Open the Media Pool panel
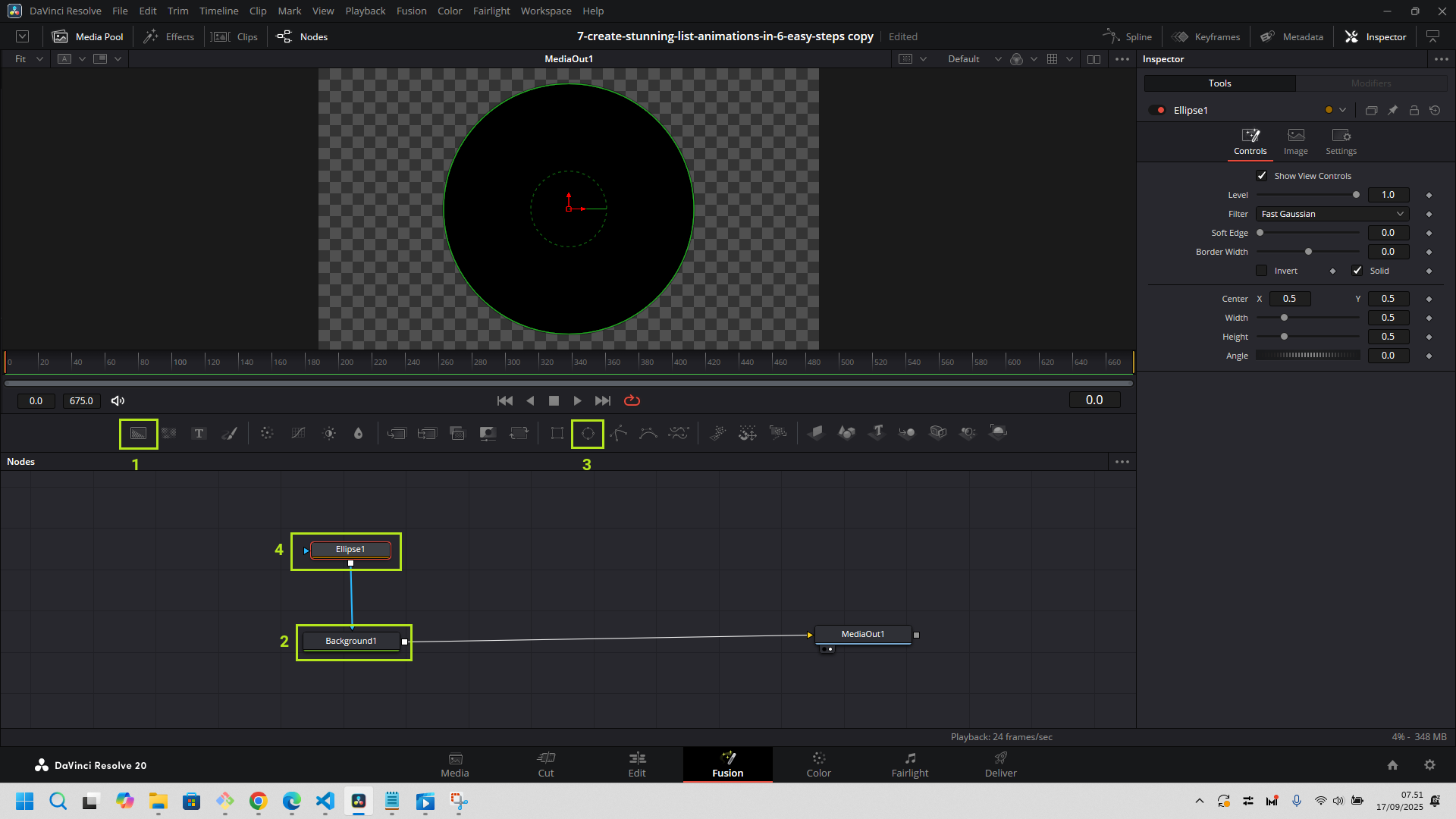1456x819 pixels. coord(88,36)
